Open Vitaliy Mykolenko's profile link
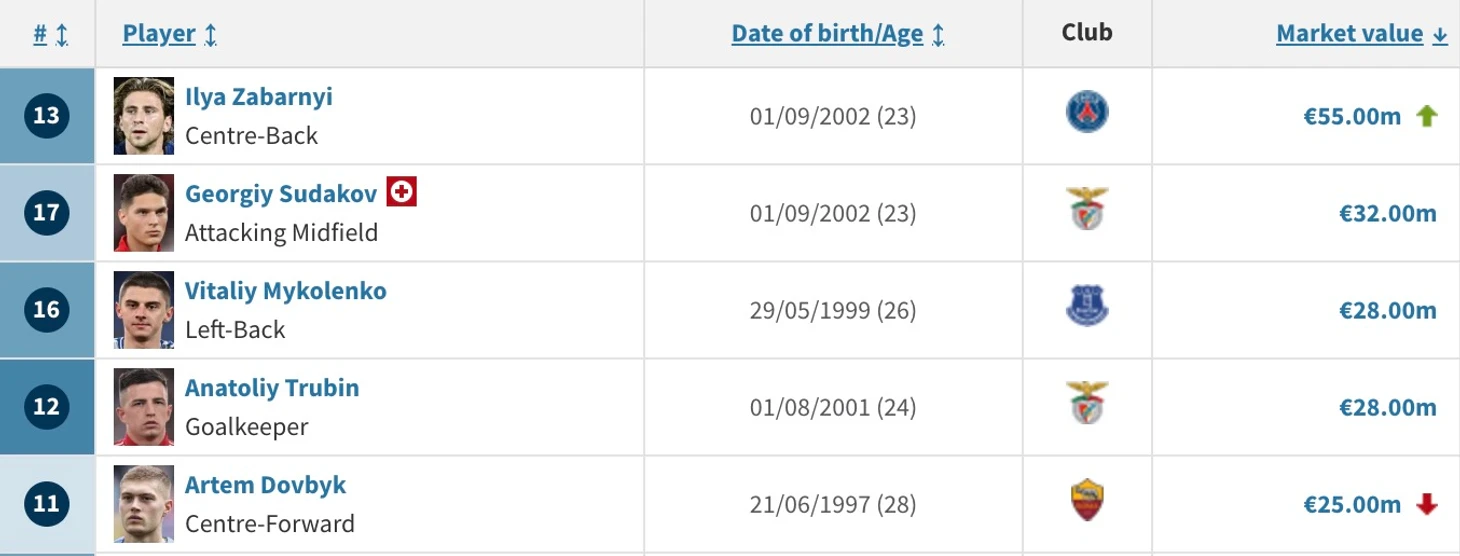The image size is (1460, 556). click(286, 291)
